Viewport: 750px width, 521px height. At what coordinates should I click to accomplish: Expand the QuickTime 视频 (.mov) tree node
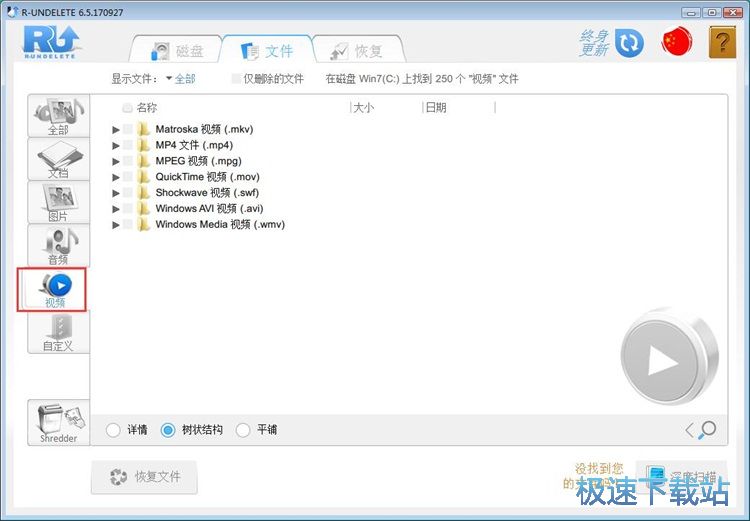pyautogui.click(x=116, y=177)
